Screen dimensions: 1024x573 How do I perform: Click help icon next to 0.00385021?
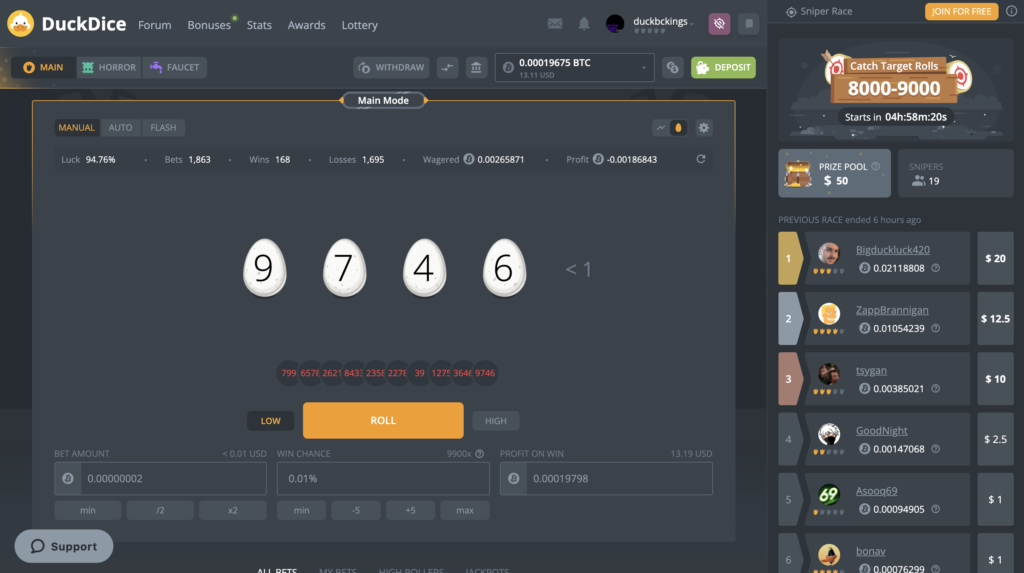coord(935,388)
